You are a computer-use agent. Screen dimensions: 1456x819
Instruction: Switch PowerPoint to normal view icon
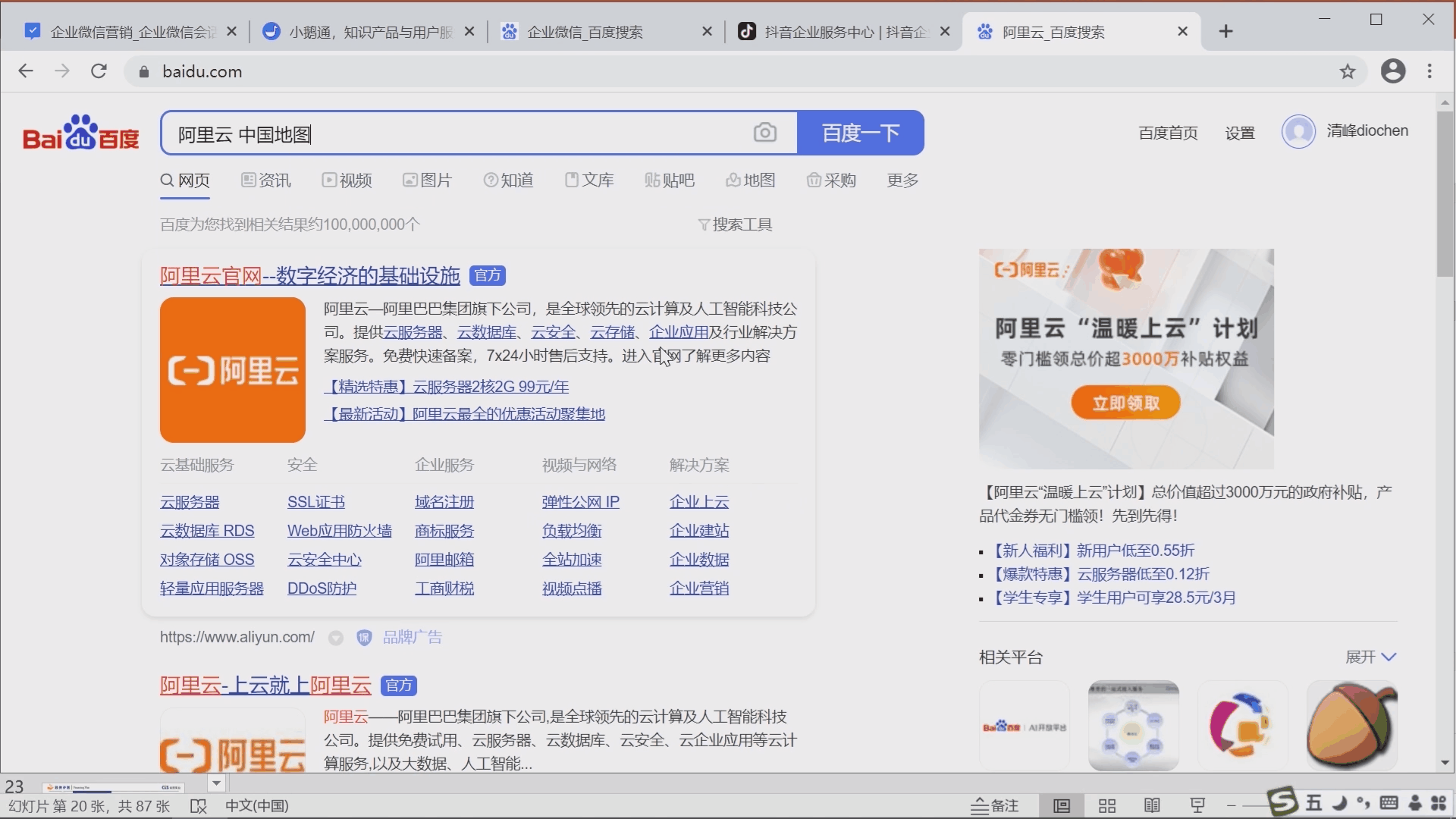pos(1062,806)
